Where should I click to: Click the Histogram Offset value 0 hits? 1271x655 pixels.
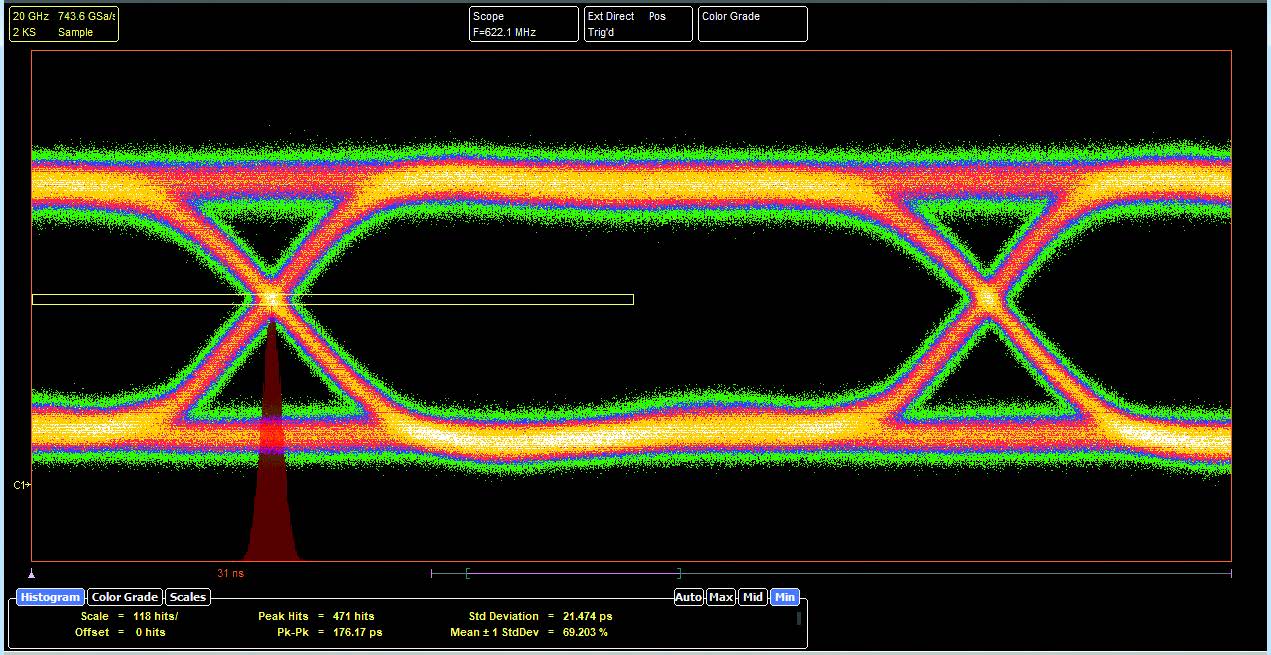[x=150, y=632]
